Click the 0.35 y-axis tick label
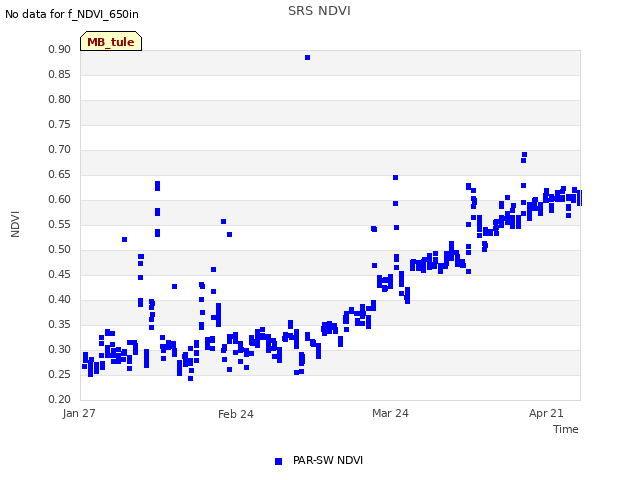This screenshot has width=640, height=480. pyautogui.click(x=60, y=324)
